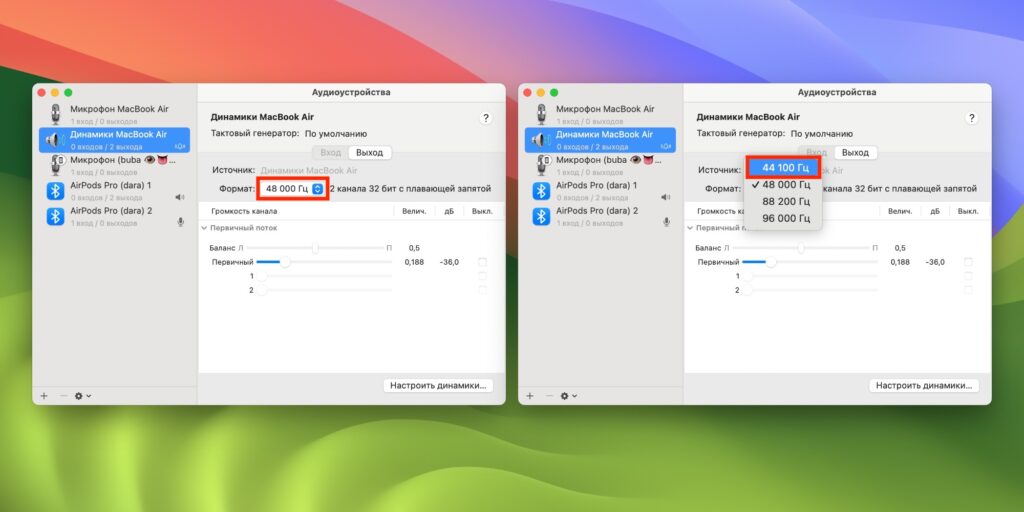Select AirPods Pro (dara) 1 row, left window

114,191
